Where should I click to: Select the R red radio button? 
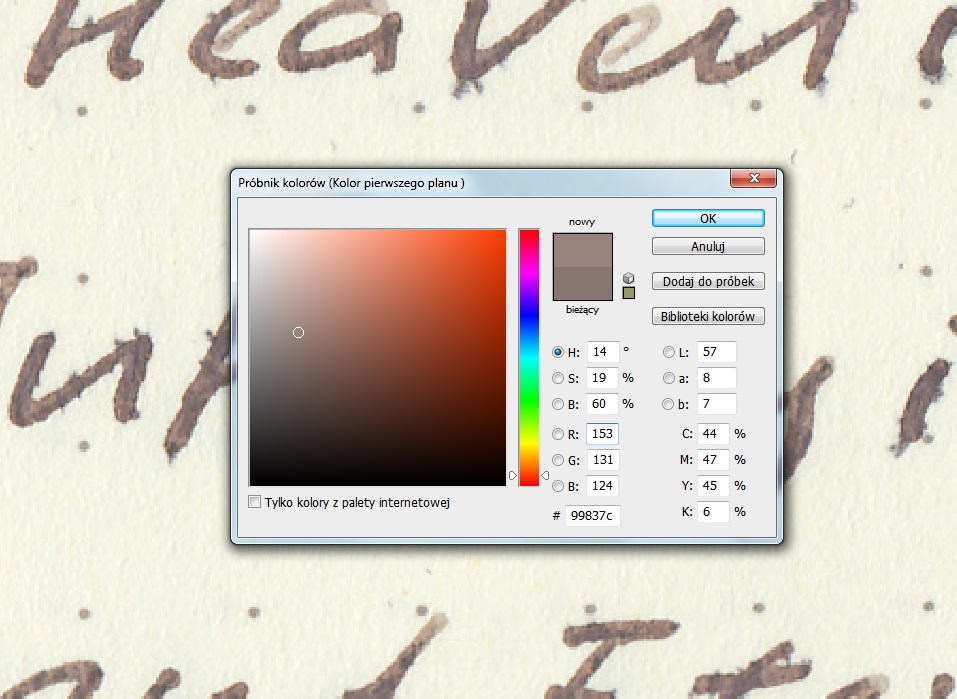click(559, 434)
